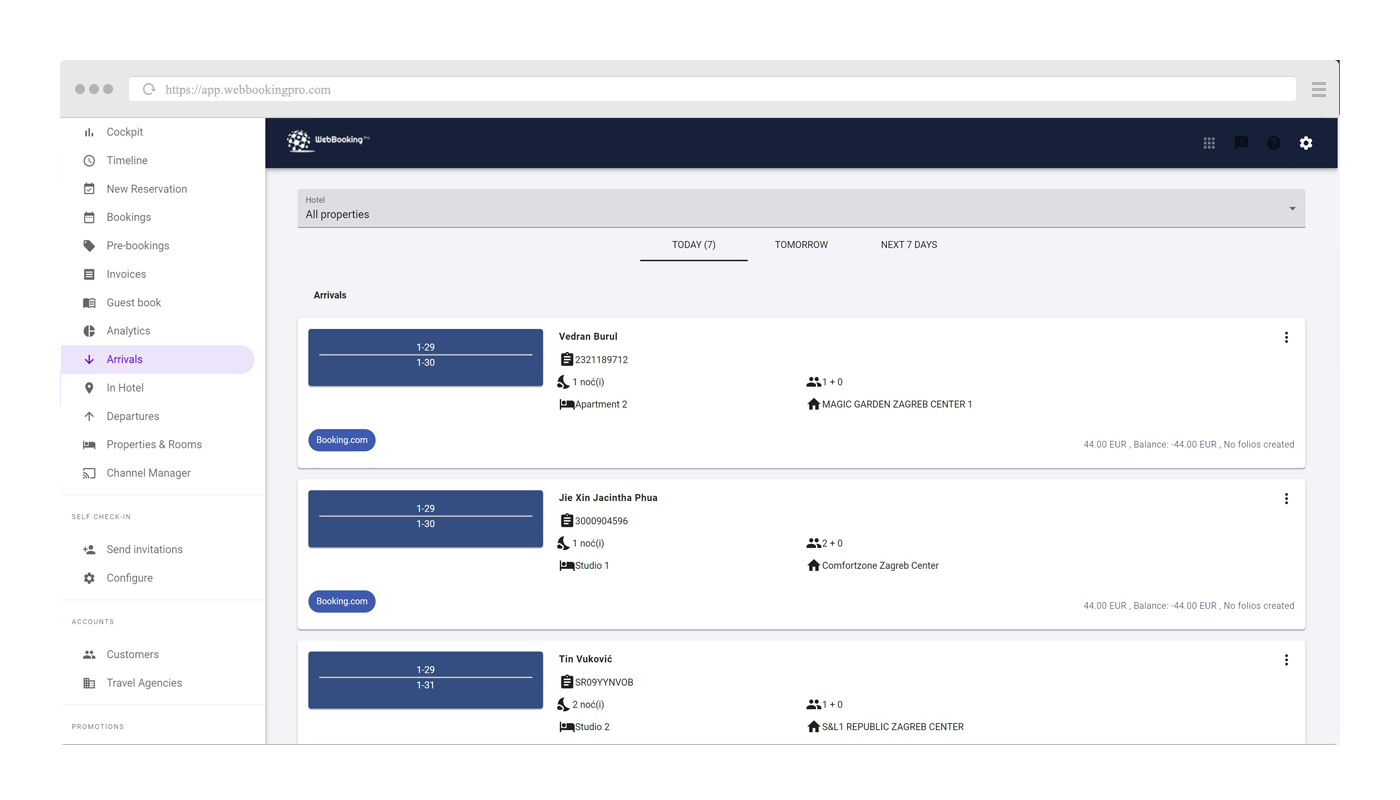The image size is (1400, 800).
Task: Open the Cockpit sidebar item
Action: click(125, 132)
